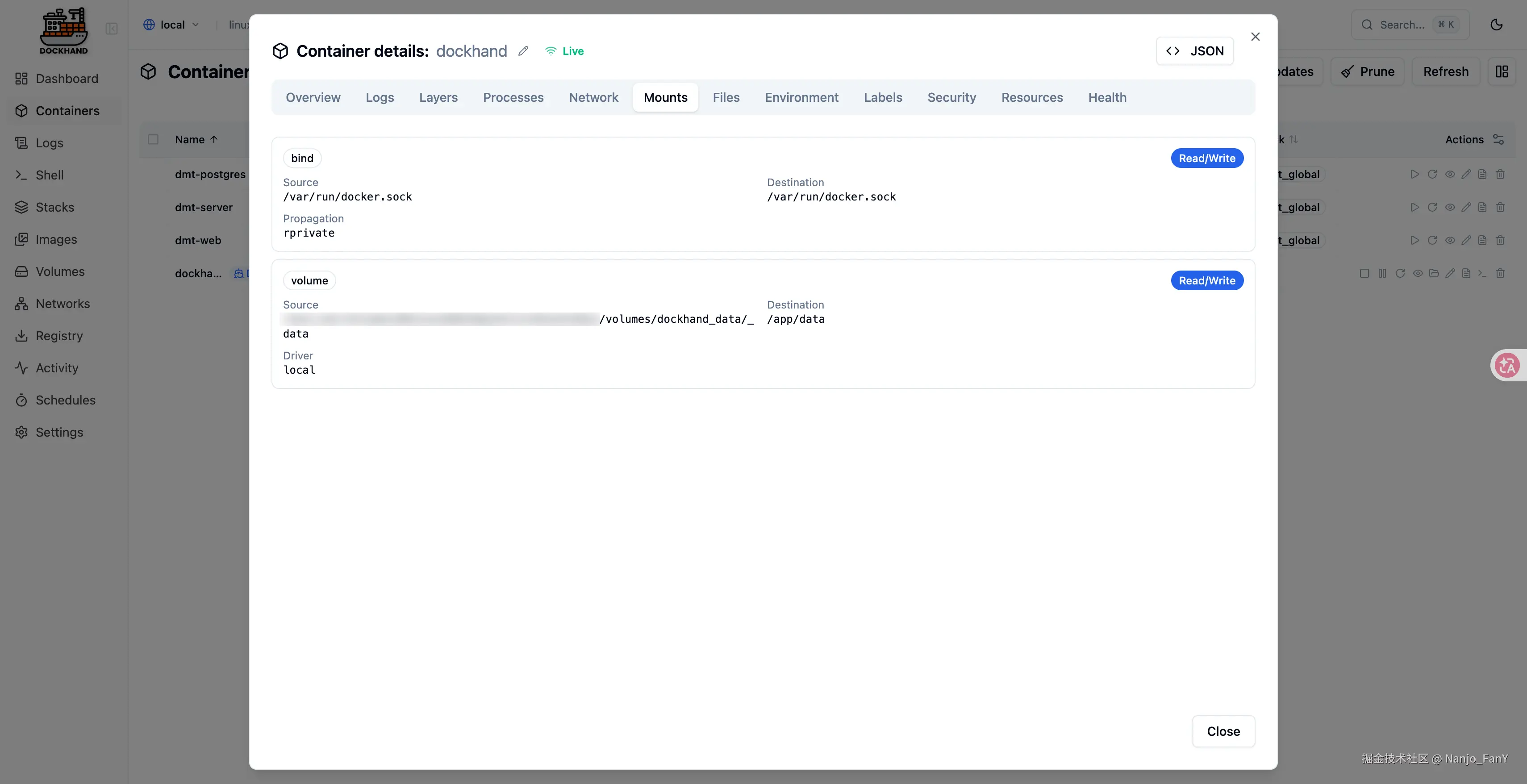Click the dmt-server row name

(x=203, y=208)
